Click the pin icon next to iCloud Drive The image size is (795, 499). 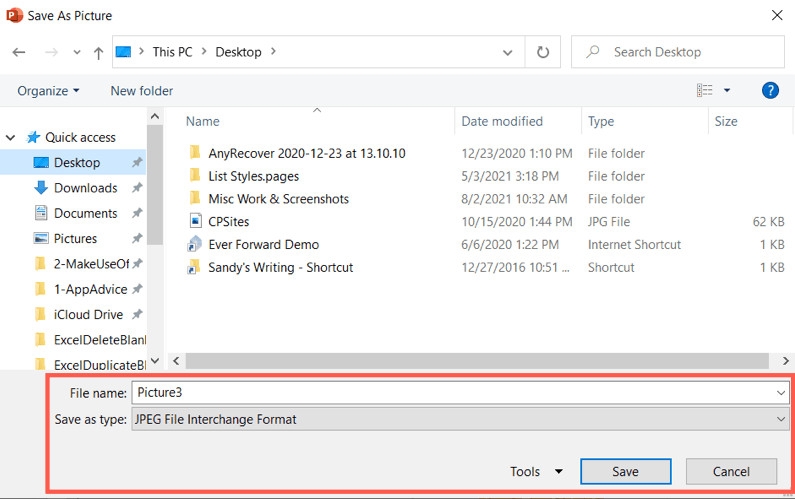137,314
